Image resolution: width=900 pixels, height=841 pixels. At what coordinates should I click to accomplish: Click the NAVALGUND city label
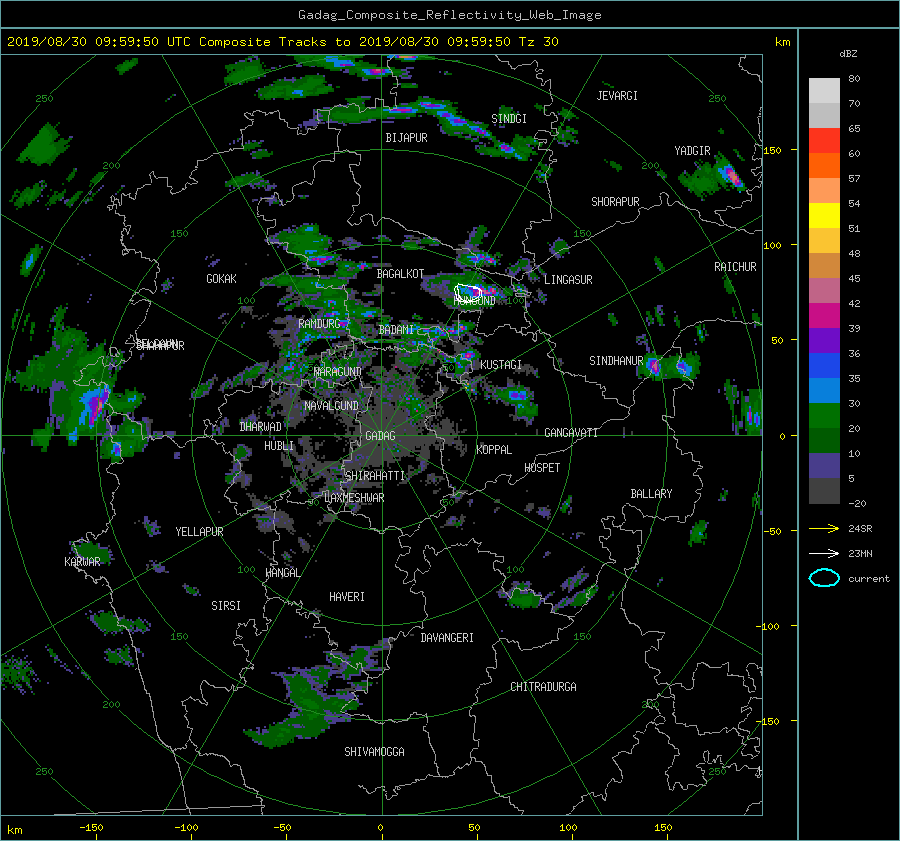pos(331,406)
